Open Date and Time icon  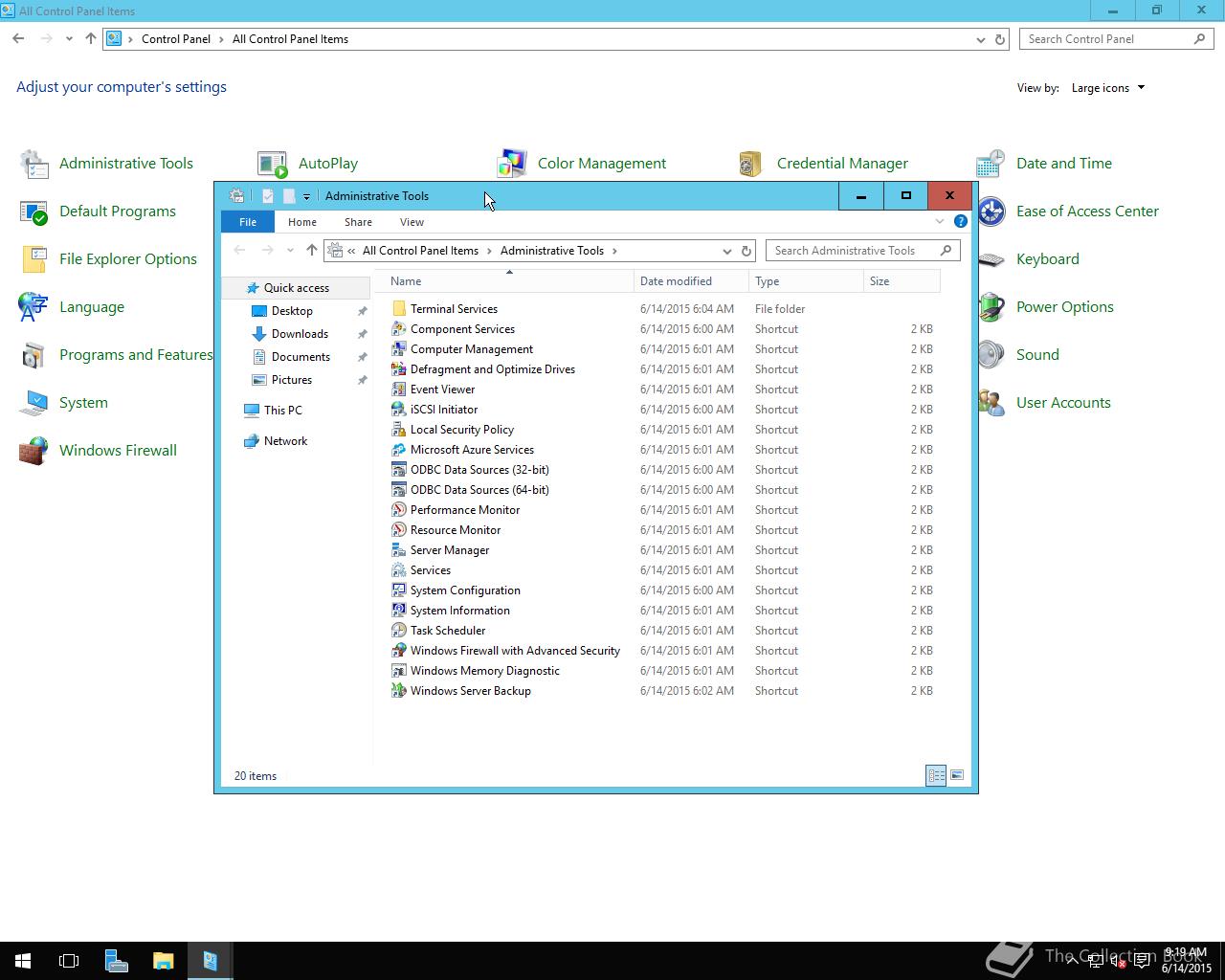point(991,164)
